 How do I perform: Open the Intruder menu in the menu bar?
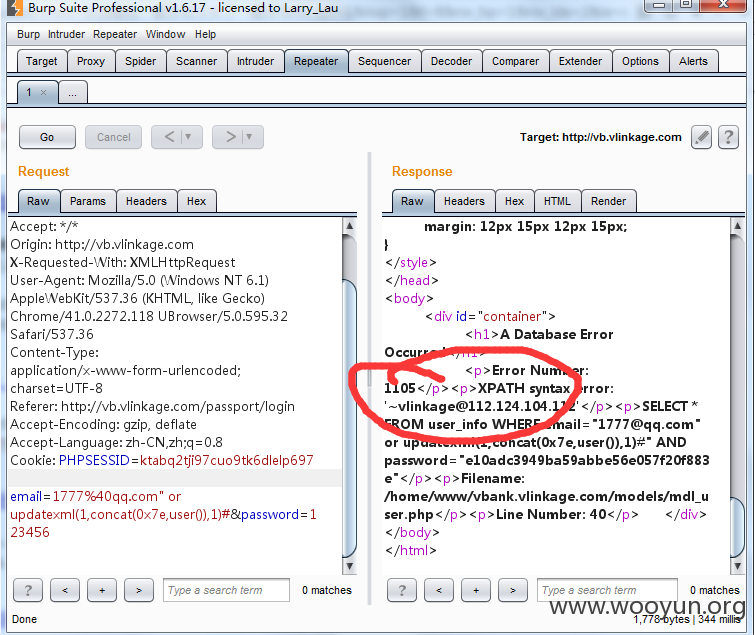coord(66,34)
